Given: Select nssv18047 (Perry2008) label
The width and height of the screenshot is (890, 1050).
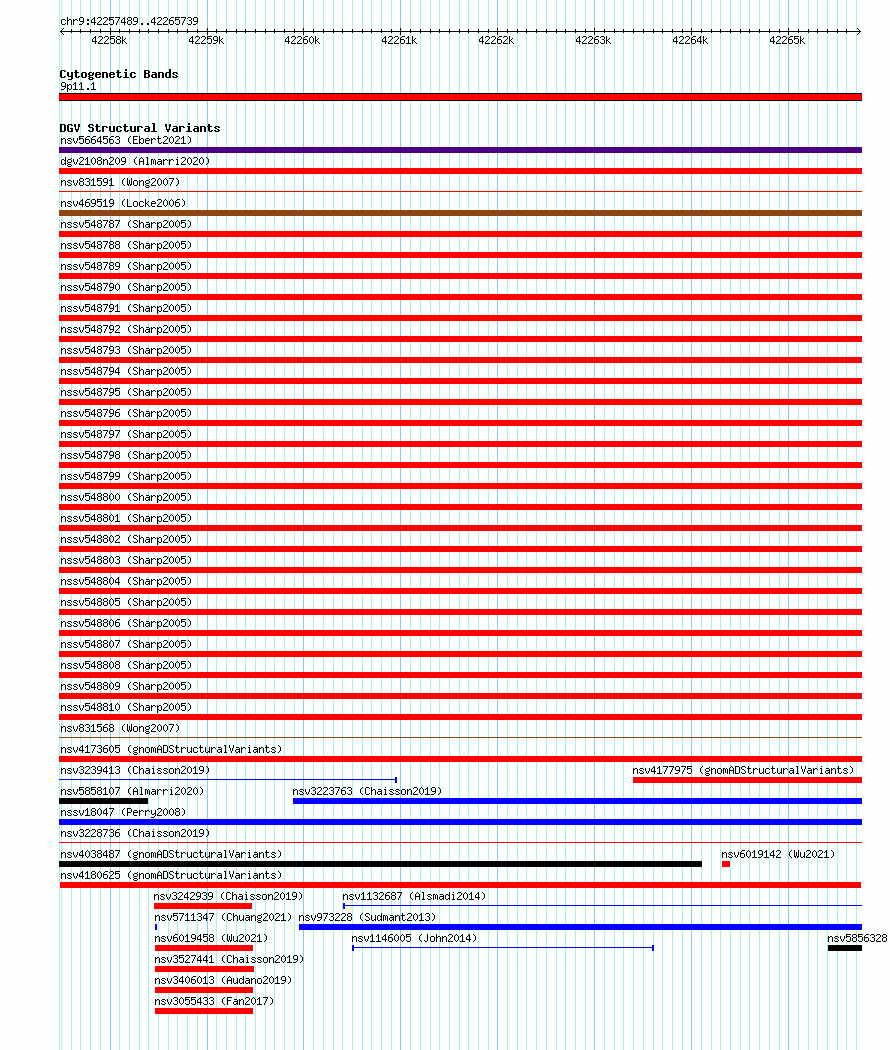Looking at the screenshot, I should [123, 812].
